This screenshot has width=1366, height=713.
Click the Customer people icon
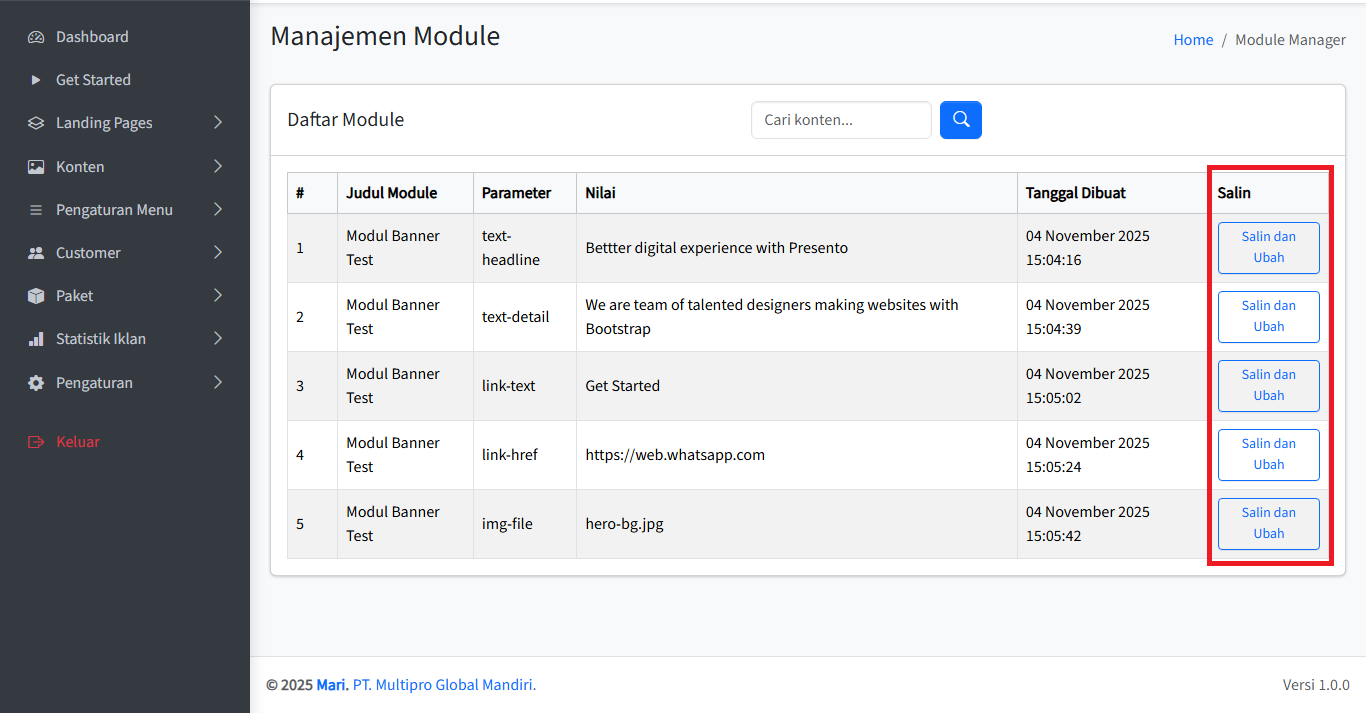(x=36, y=253)
